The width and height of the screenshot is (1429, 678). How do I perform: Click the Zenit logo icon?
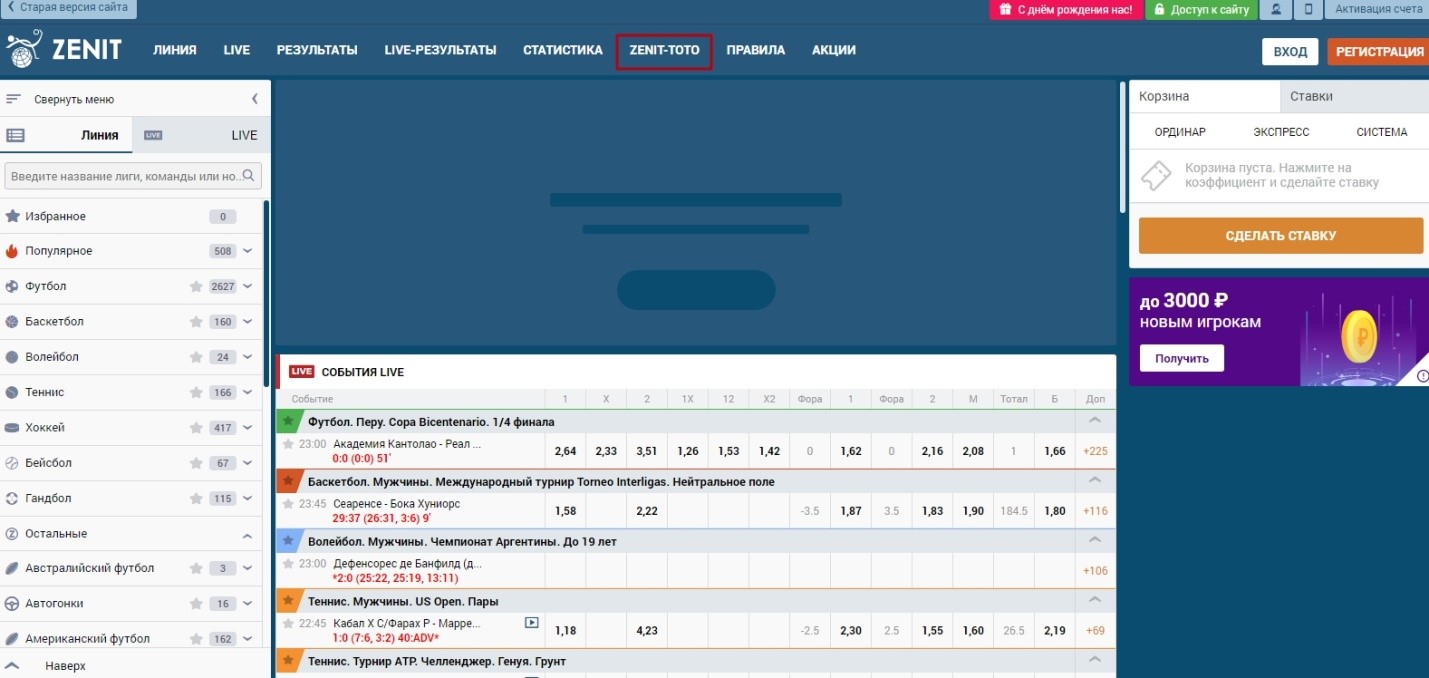[x=23, y=50]
